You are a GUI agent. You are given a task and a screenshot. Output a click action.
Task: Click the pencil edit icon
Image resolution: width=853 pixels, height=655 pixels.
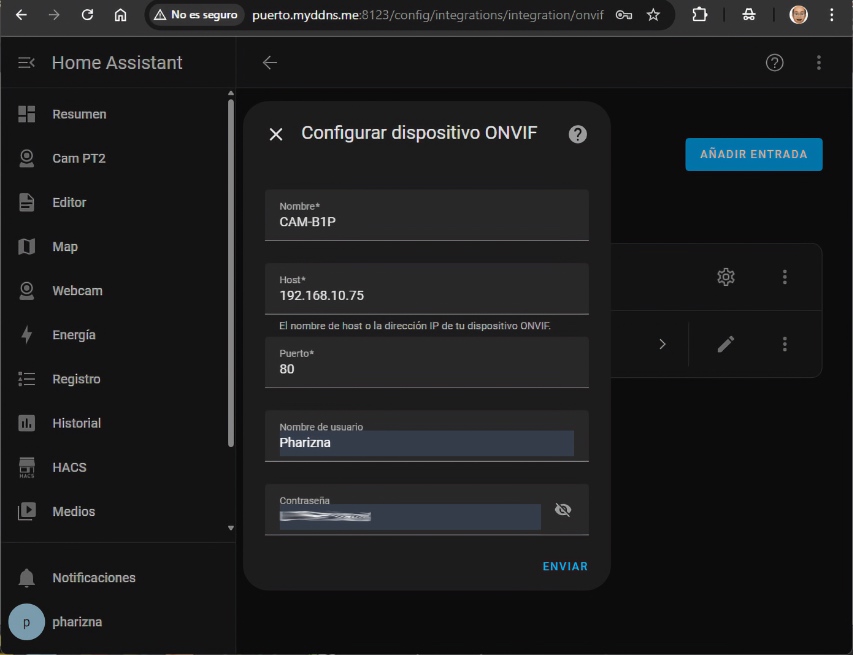(x=726, y=344)
